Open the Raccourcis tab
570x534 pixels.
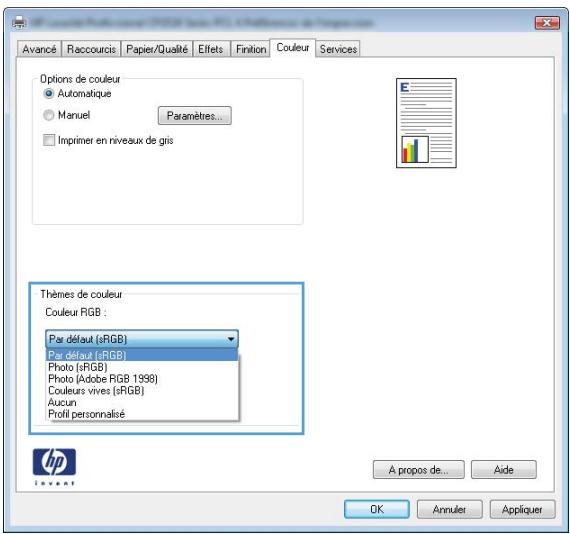(x=91, y=49)
